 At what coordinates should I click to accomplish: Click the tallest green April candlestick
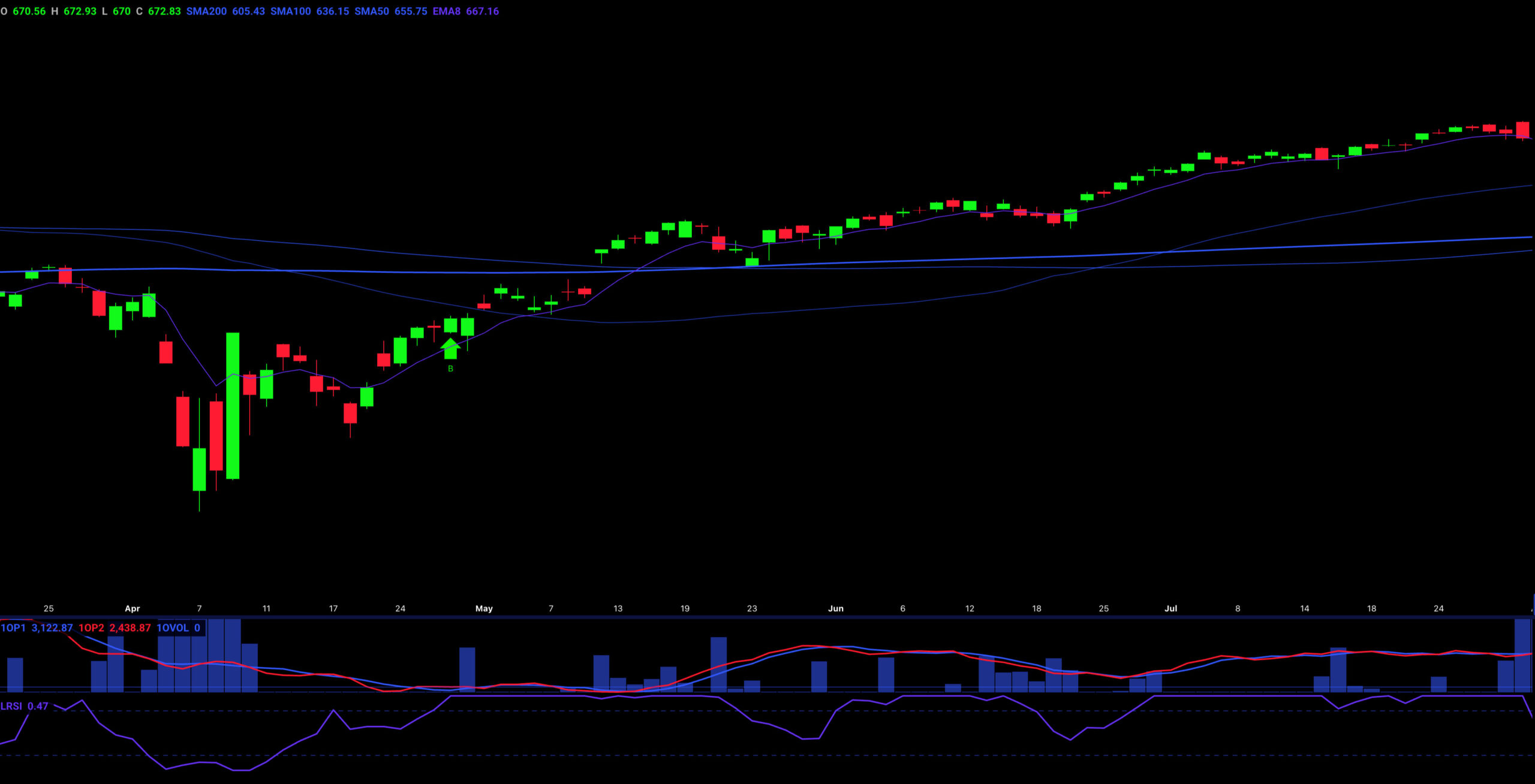(233, 406)
